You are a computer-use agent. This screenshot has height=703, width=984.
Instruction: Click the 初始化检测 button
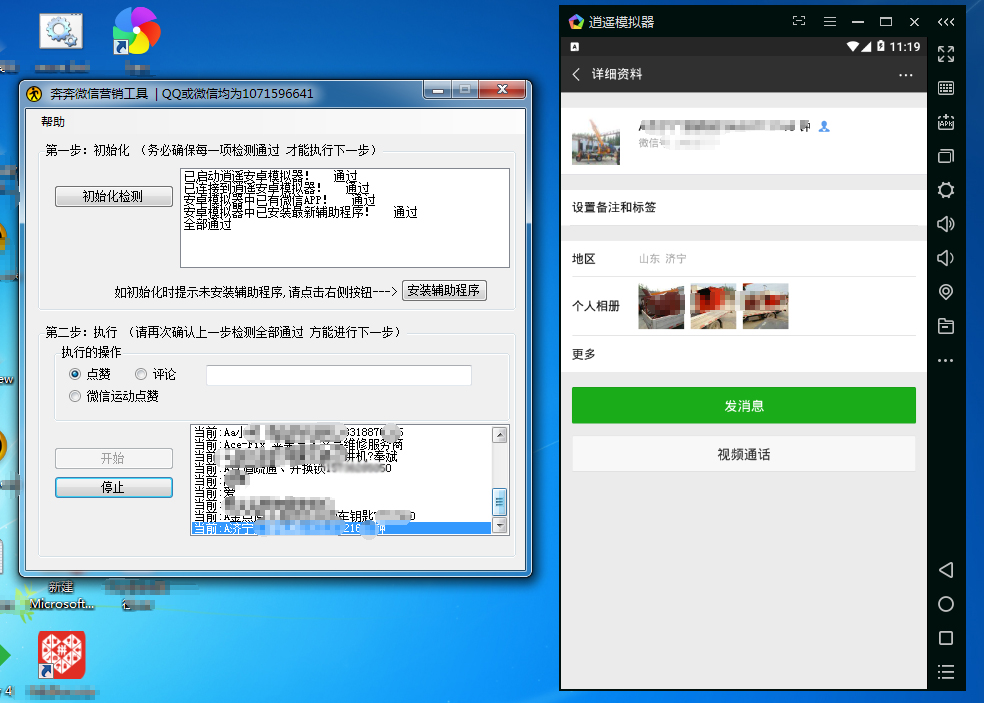(114, 196)
